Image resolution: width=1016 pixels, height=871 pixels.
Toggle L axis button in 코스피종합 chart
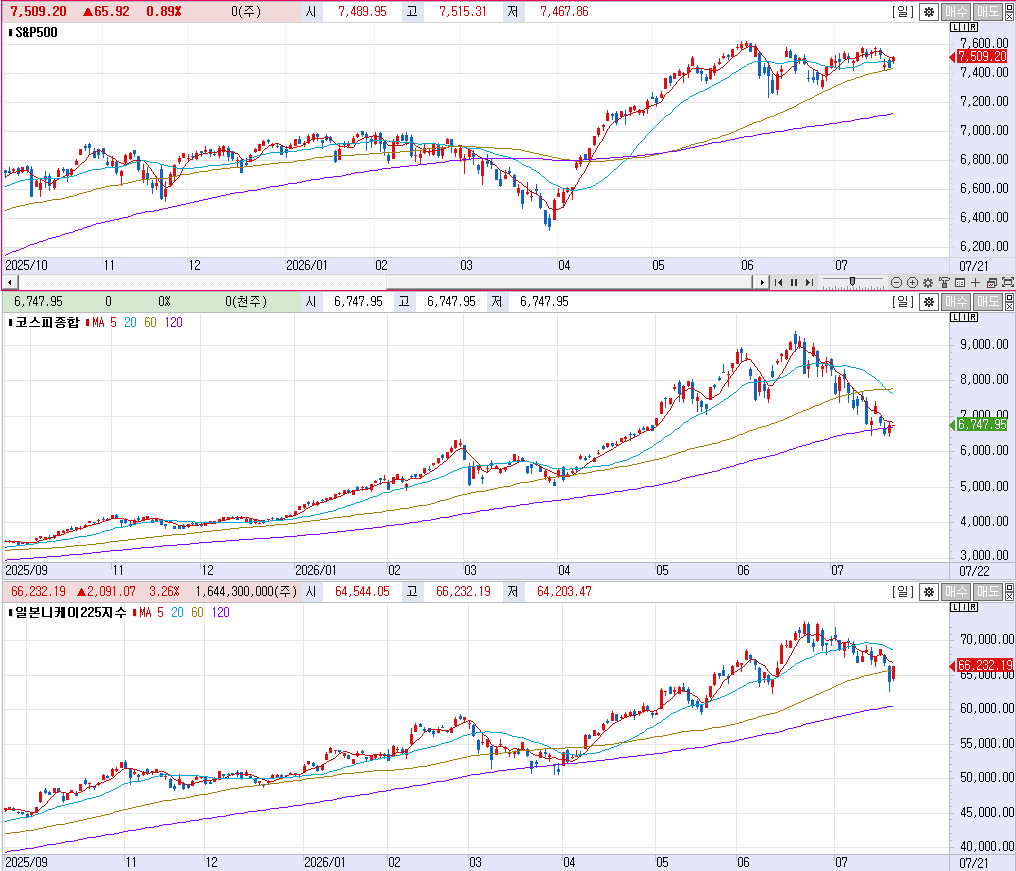click(955, 317)
